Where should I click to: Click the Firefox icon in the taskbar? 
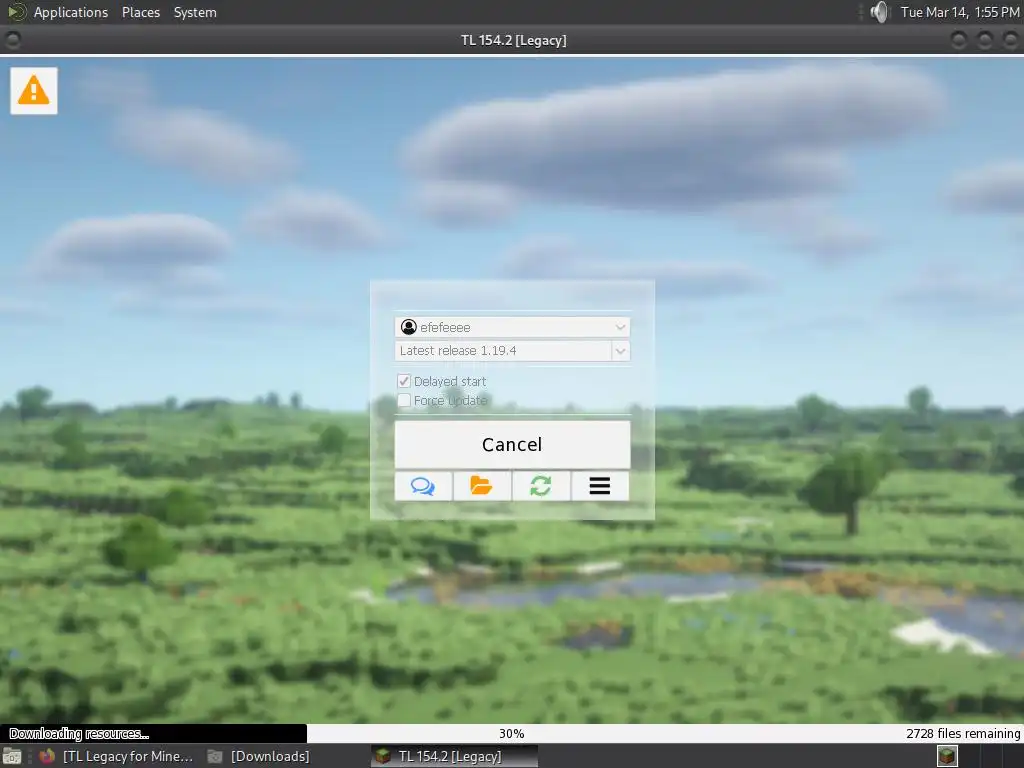(47, 756)
